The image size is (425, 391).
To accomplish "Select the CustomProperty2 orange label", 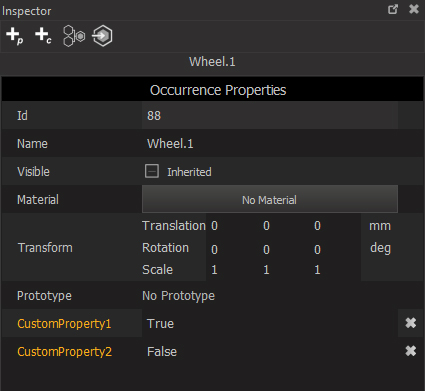I will (64, 352).
